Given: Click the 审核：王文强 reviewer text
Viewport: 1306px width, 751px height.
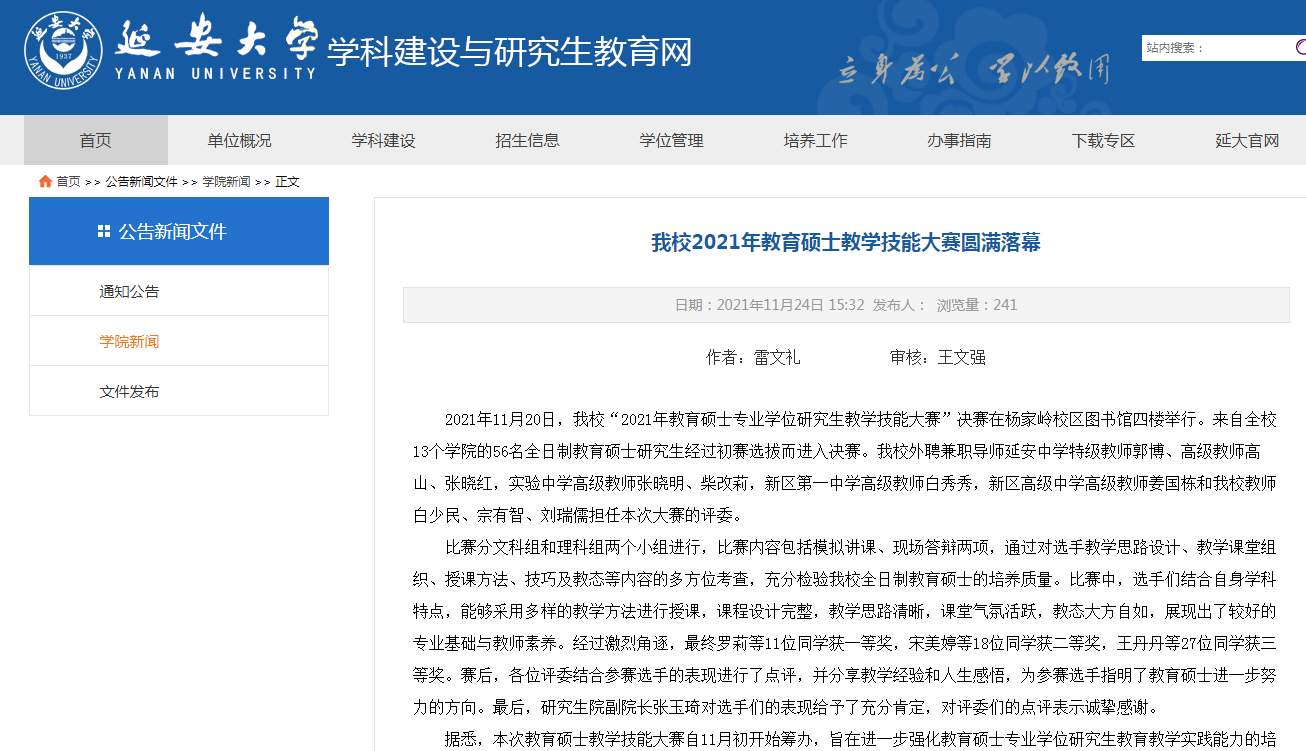Looking at the screenshot, I should (x=938, y=357).
